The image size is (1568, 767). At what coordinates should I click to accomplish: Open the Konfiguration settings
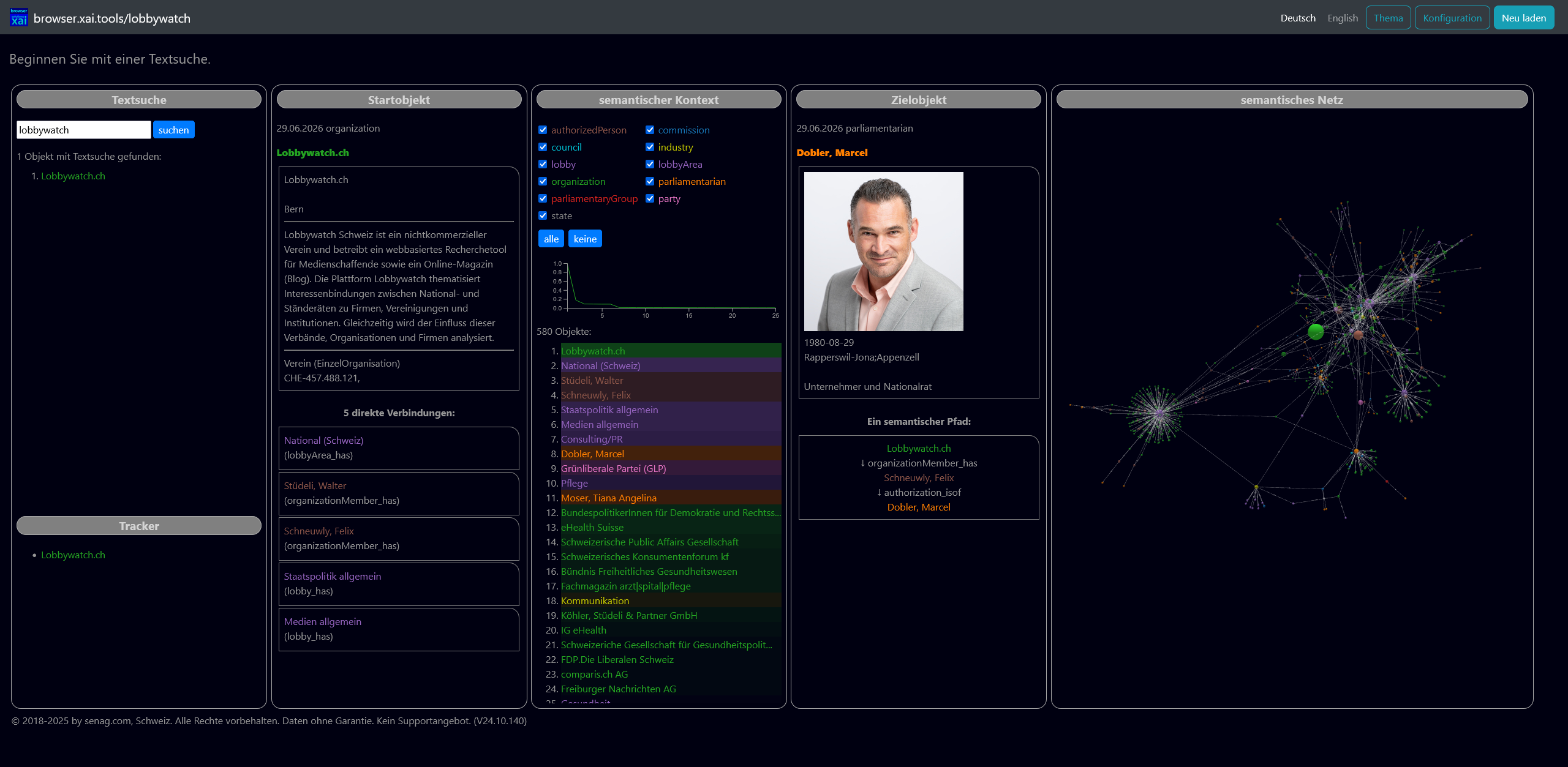click(1452, 18)
